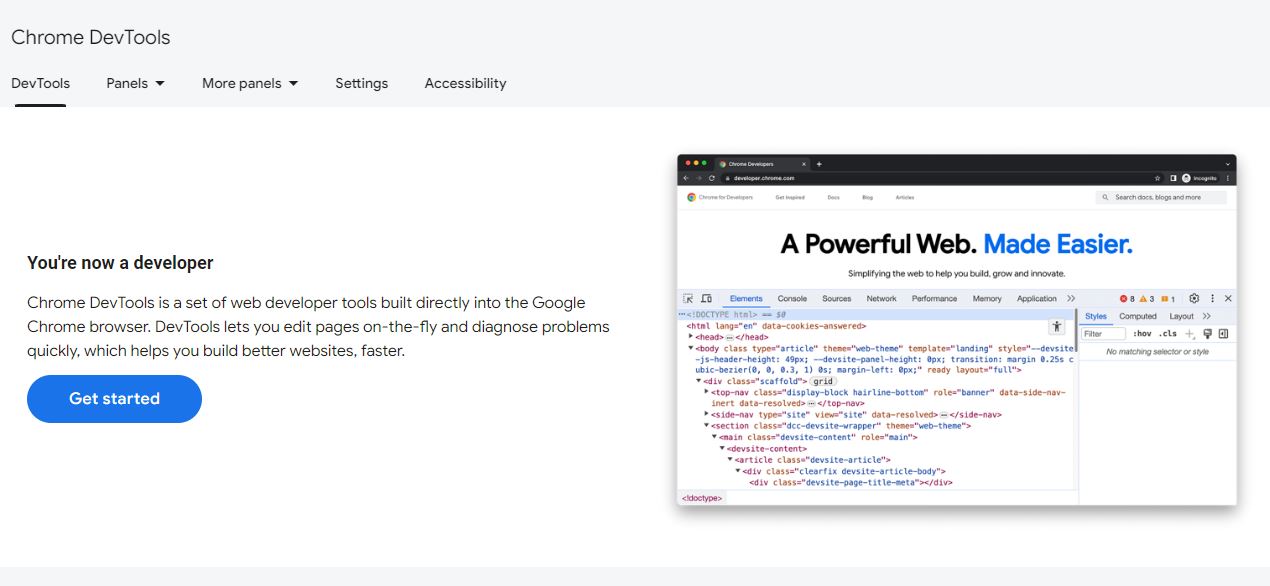This screenshot has width=1270, height=586.
Task: Select the Styles sidebar tab in screenshot
Action: coord(1096,316)
